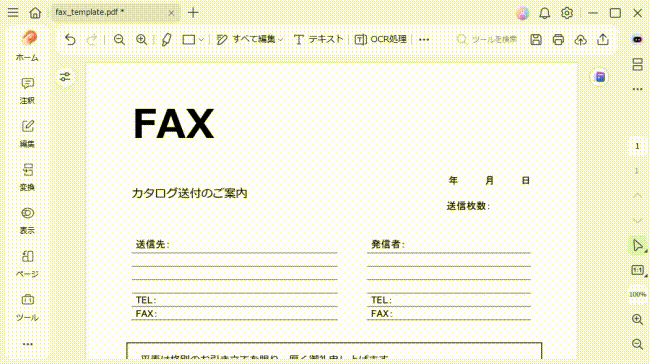The image size is (650, 364).
Task: Open the 100% zoom level selector
Action: pos(638,294)
